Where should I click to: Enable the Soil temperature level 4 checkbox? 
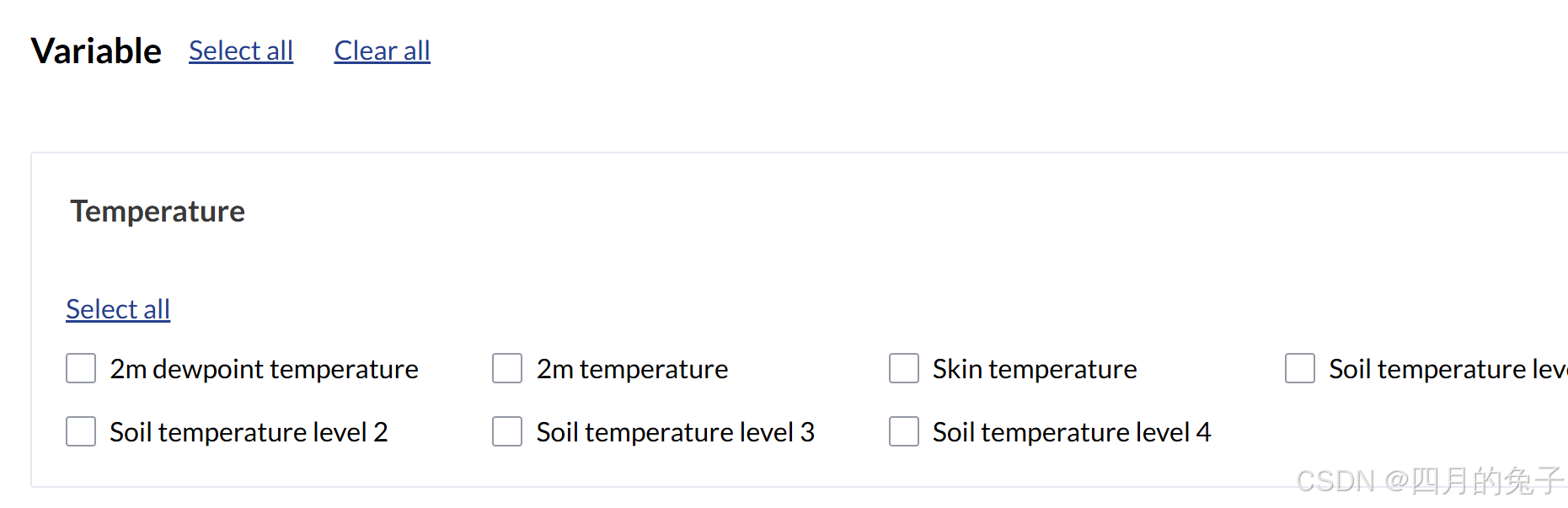point(904,431)
